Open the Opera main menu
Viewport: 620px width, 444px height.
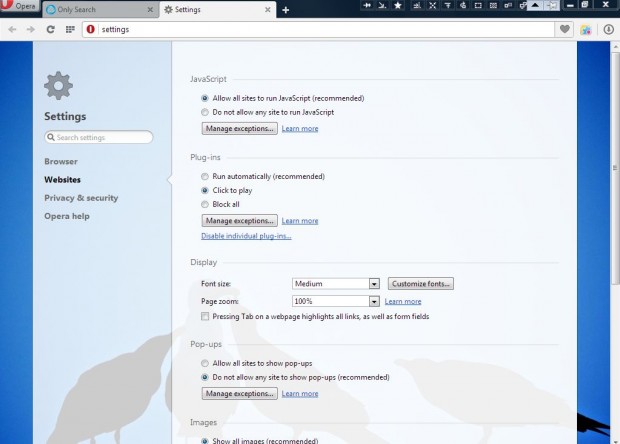click(19, 6)
